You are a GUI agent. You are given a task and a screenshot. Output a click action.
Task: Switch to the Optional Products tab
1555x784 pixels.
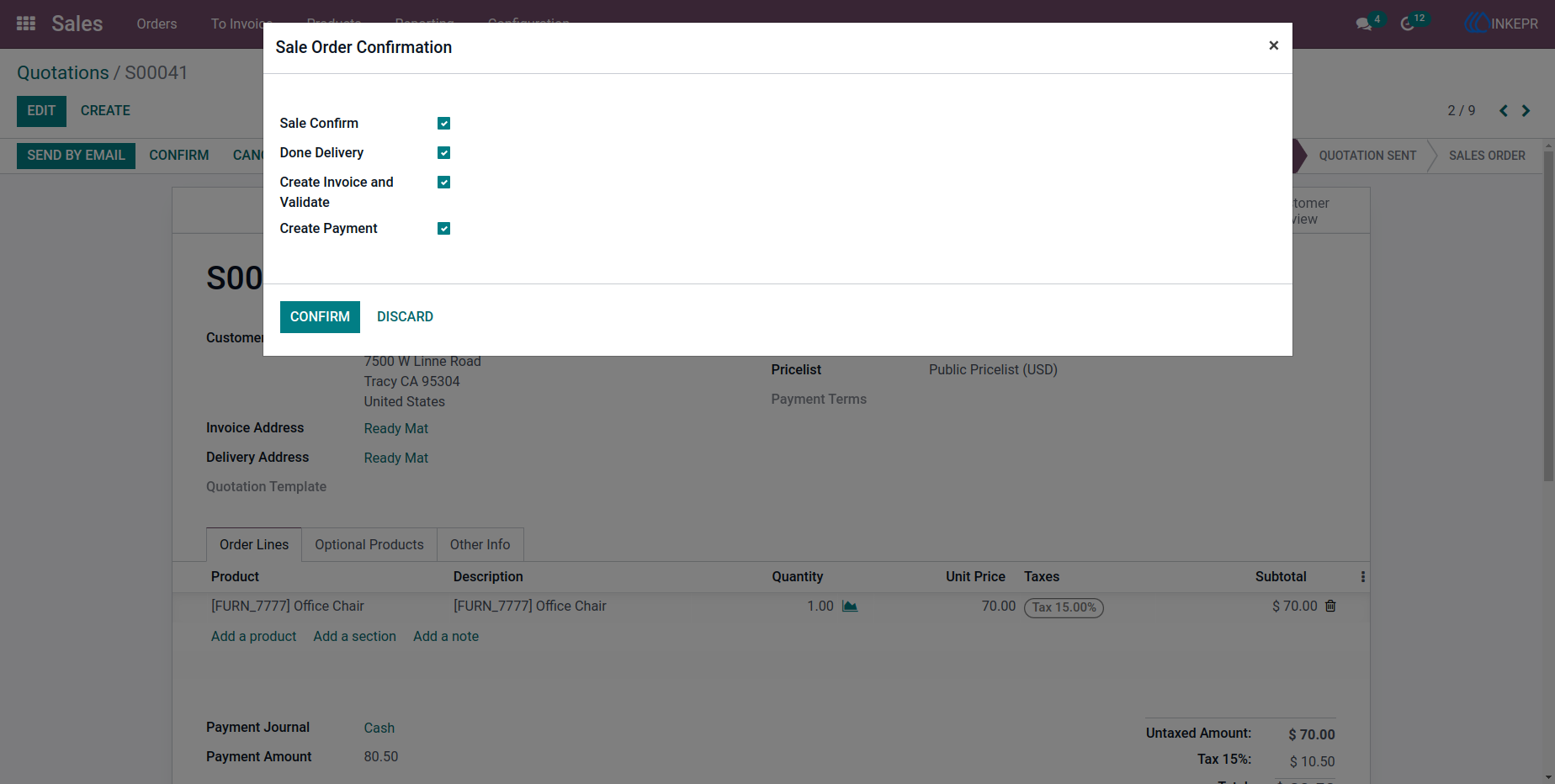click(x=369, y=545)
